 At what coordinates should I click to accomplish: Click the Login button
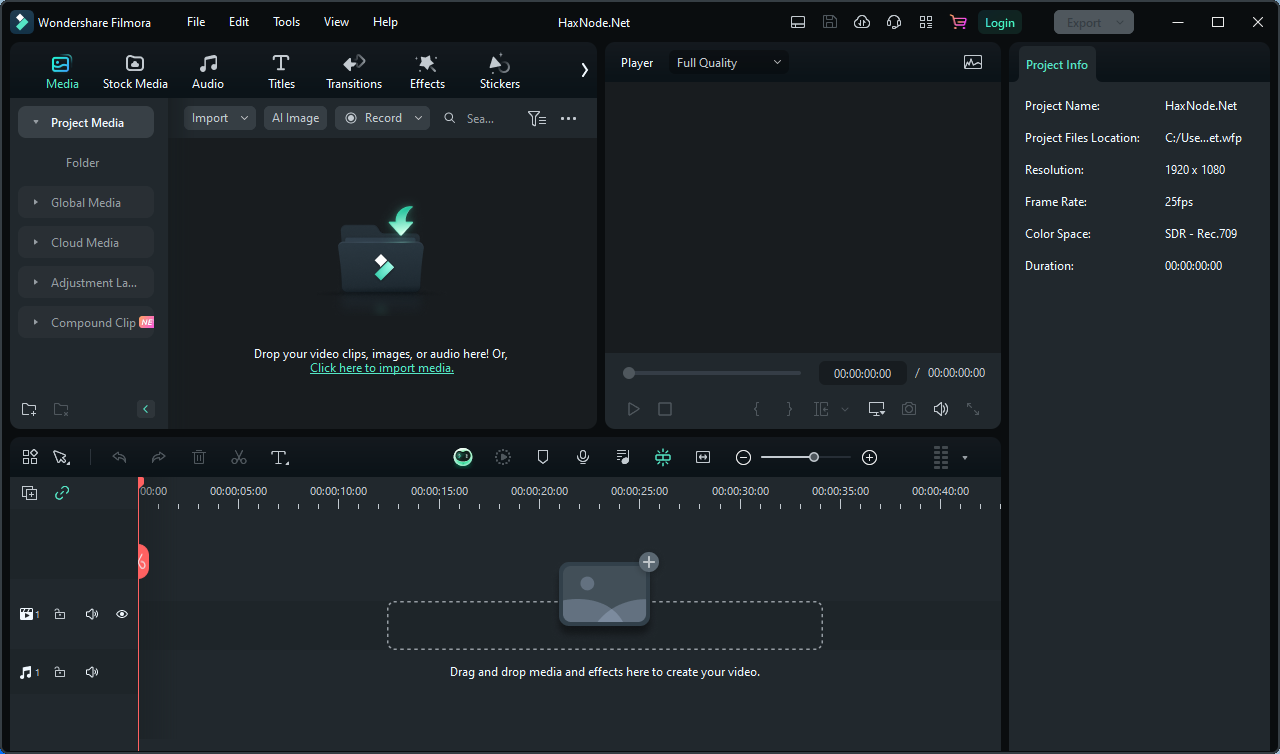click(x=999, y=22)
